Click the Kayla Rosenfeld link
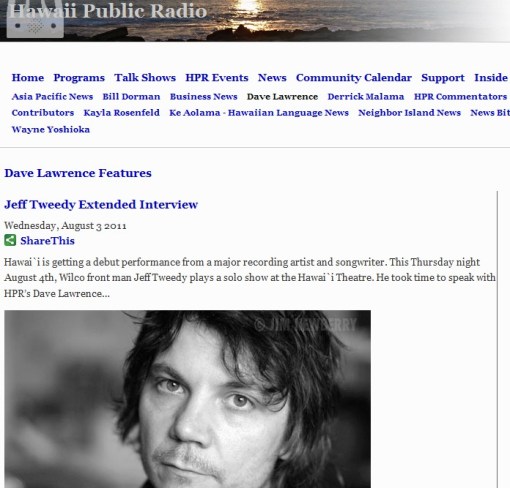This screenshot has width=510, height=488. click(x=122, y=113)
